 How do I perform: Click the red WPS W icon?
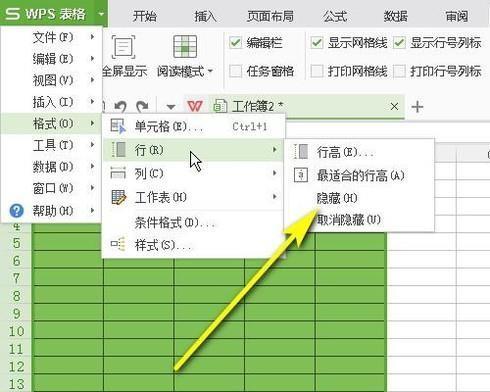click(x=195, y=107)
